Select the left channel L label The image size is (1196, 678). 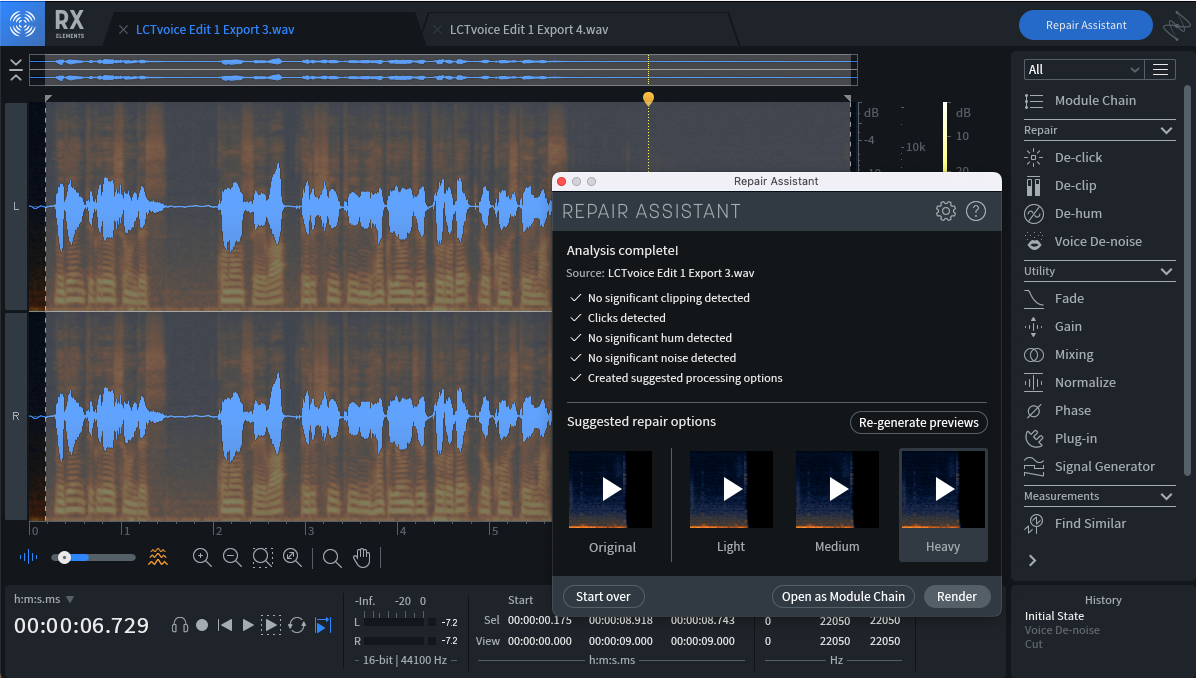16,207
